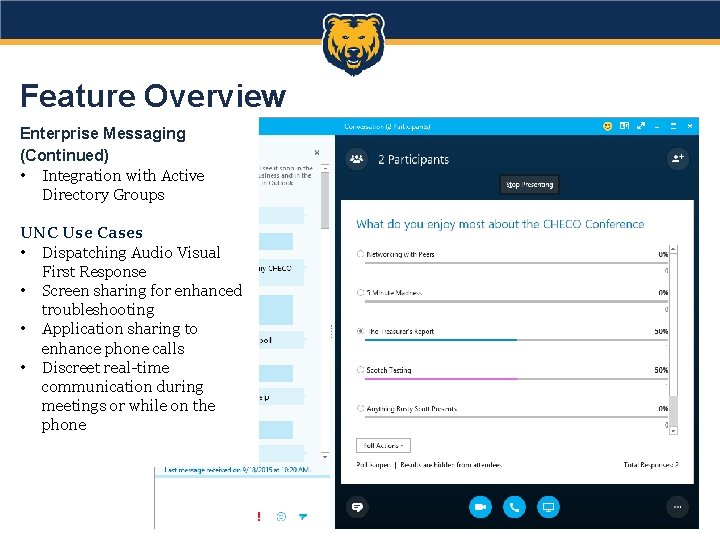The image size is (720, 540).
Task: Open more options ellipsis button
Action: [677, 507]
